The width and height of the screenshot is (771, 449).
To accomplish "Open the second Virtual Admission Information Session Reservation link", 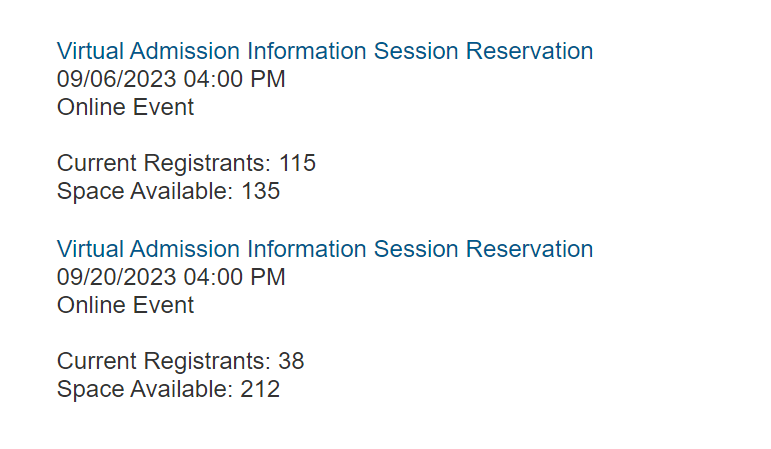I will click(325, 249).
